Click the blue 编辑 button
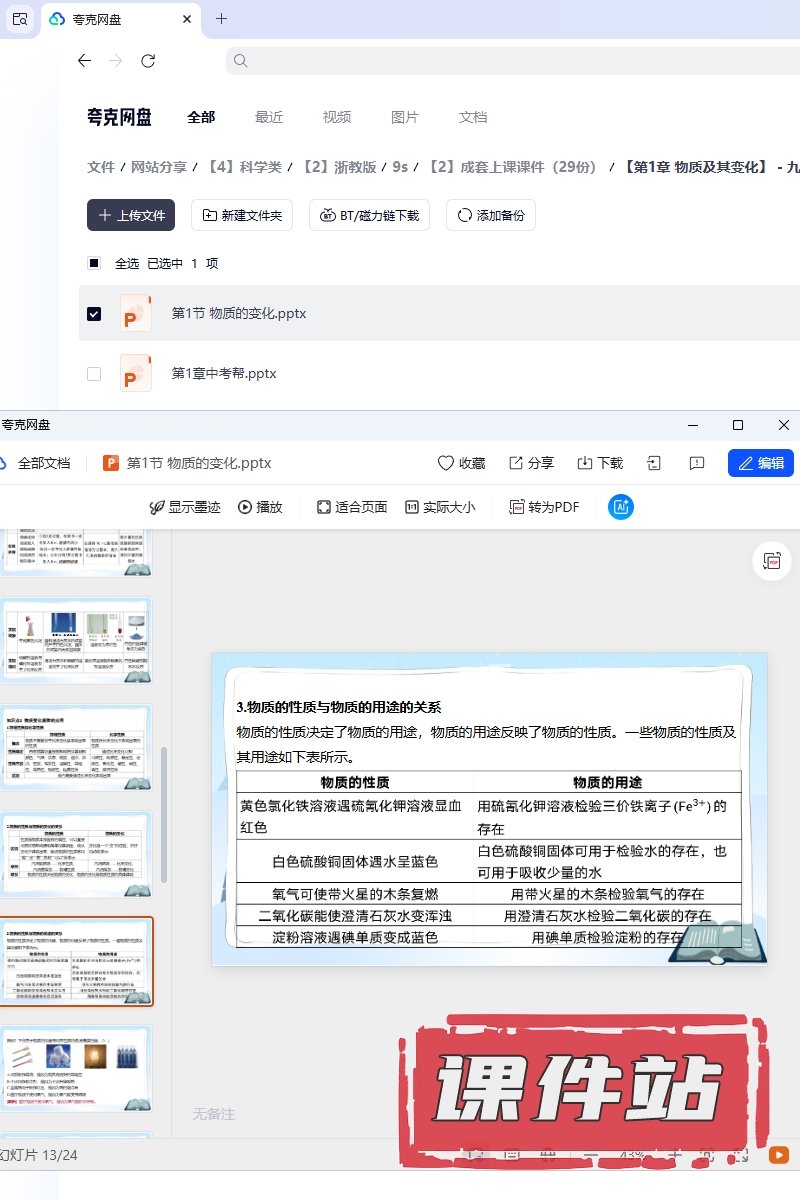 760,463
